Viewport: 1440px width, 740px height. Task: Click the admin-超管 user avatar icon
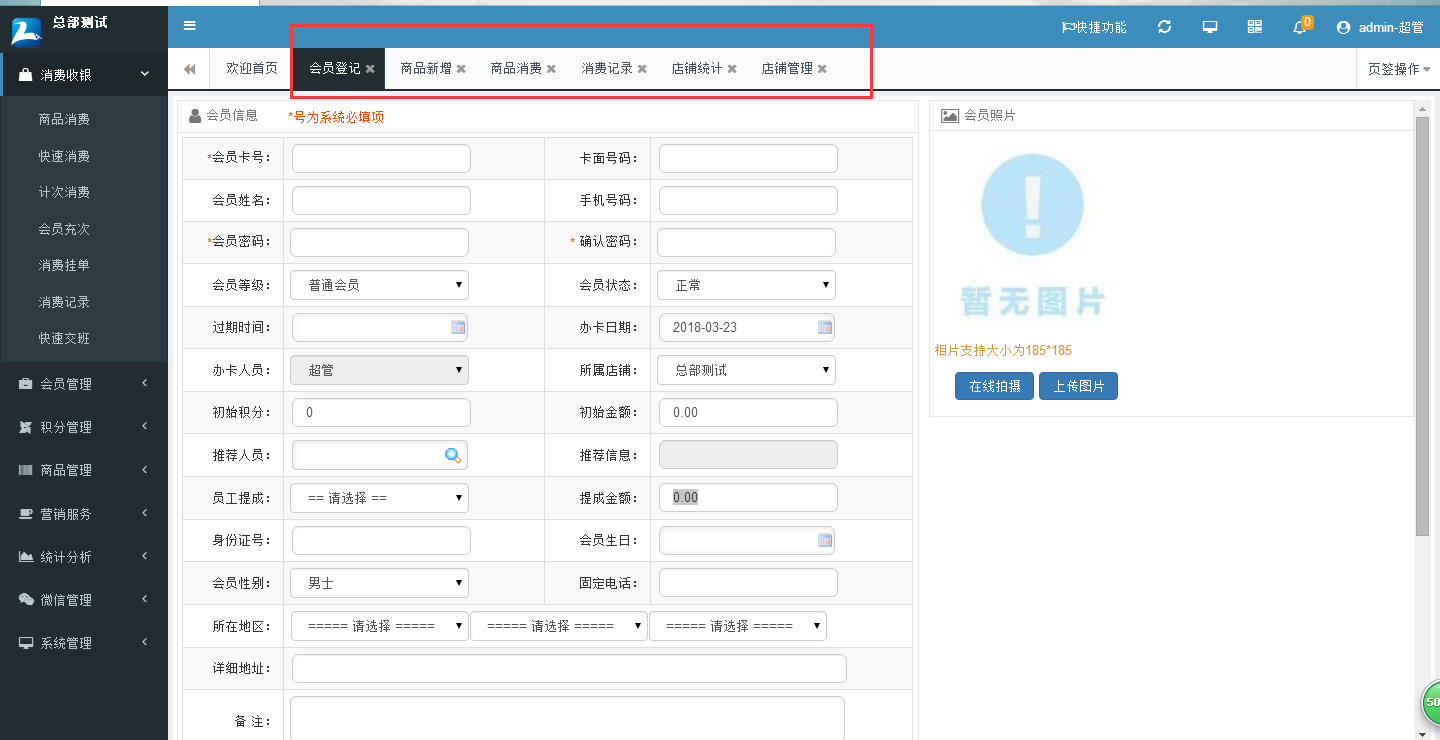click(1343, 27)
